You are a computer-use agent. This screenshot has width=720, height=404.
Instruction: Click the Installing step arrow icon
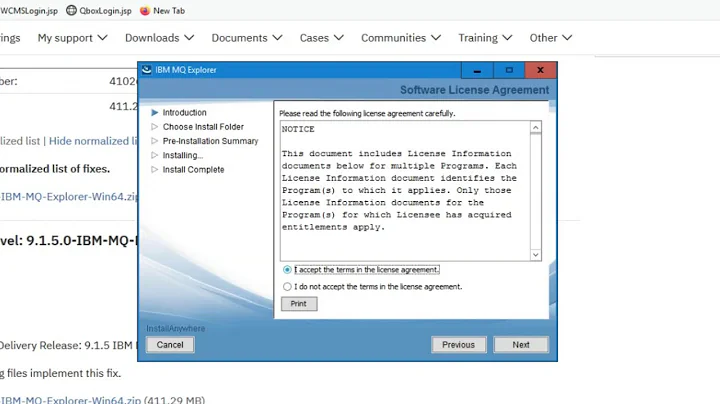155,155
